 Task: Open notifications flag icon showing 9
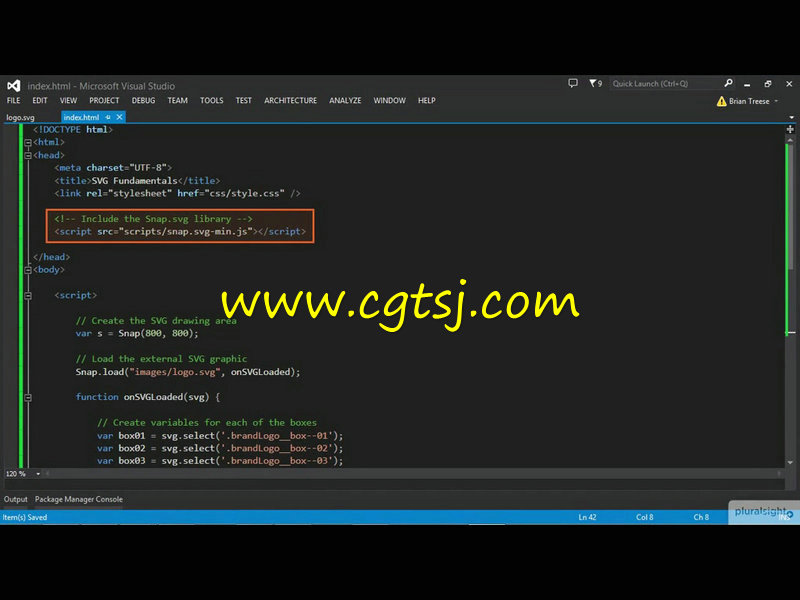pyautogui.click(x=595, y=83)
